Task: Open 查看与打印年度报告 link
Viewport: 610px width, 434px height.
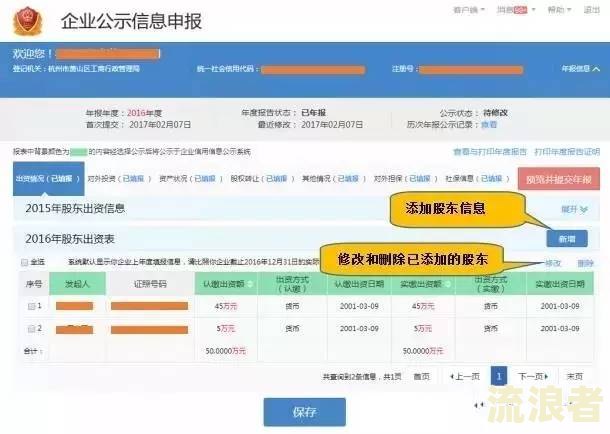Action: 490,152
